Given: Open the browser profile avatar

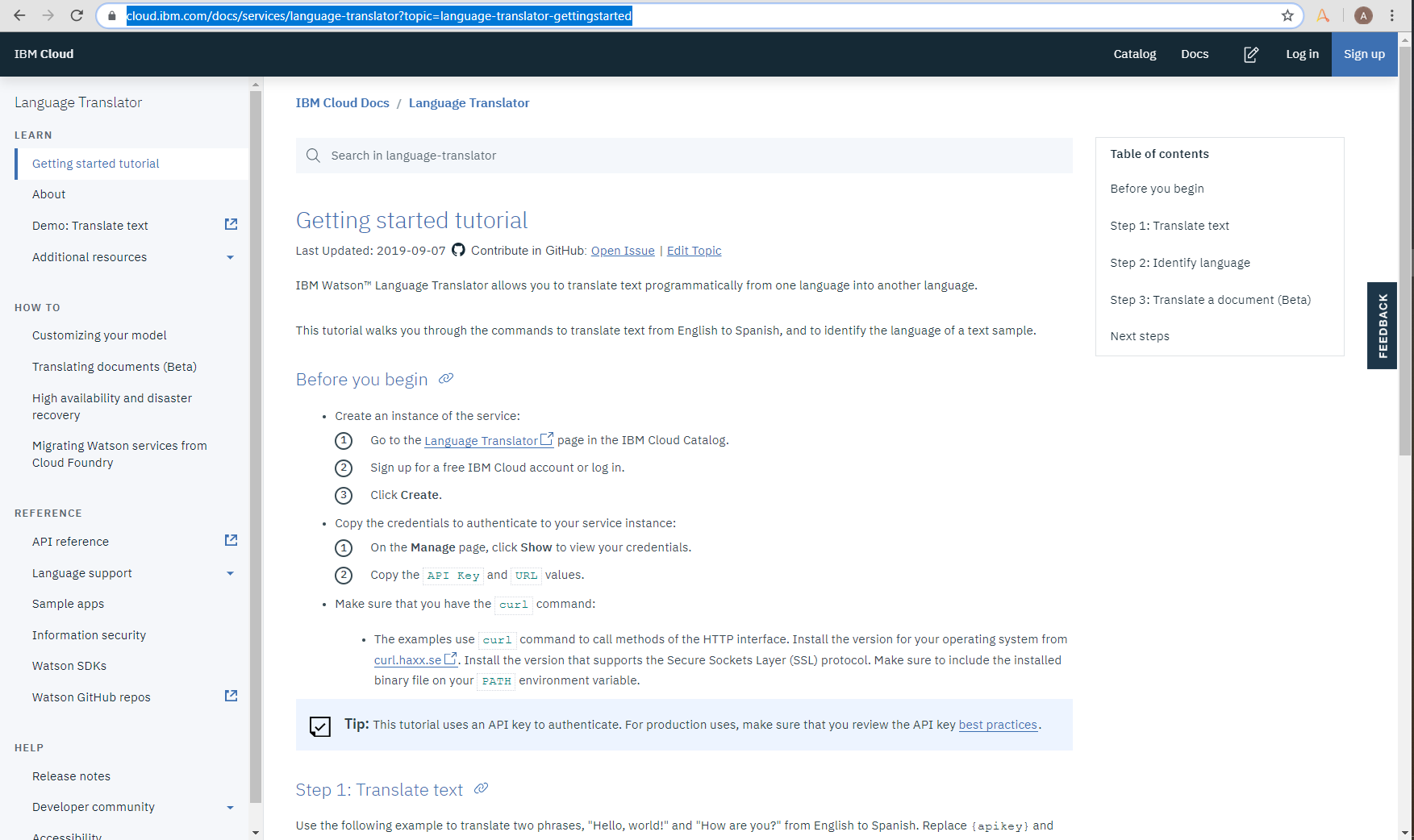Looking at the screenshot, I should tap(1363, 15).
